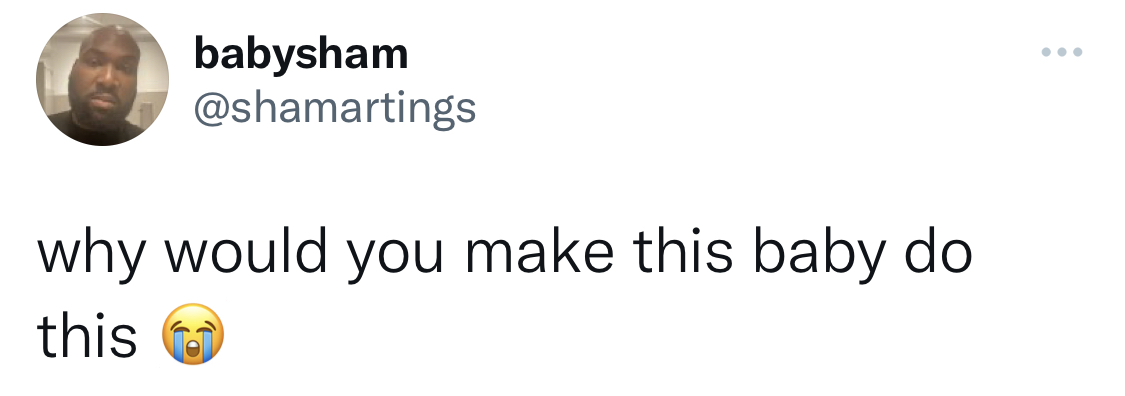Click the face in the circular avatar
Image resolution: width=1125 pixels, height=396 pixels.
pos(102,72)
